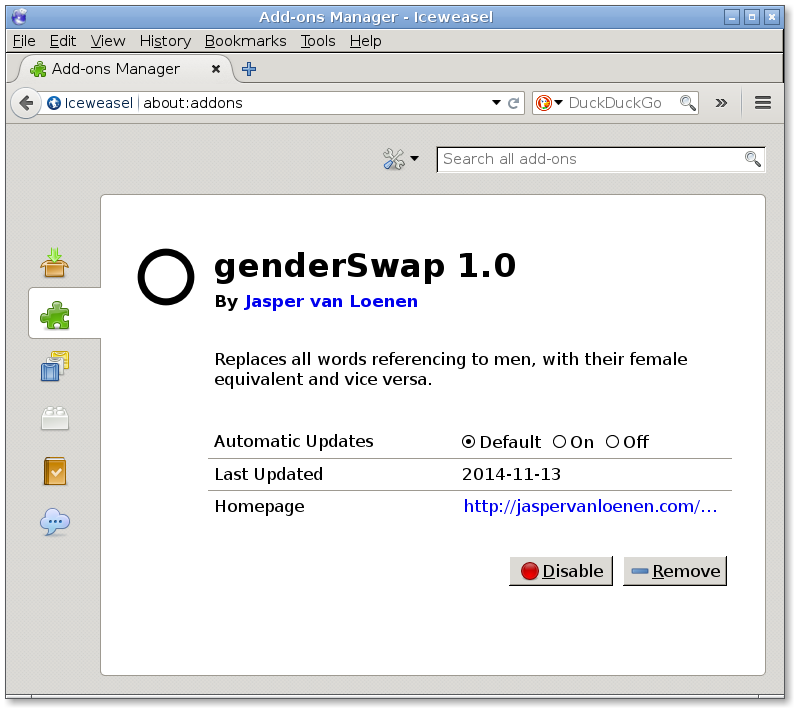Open the Get Add-ons sidebar category

click(55, 263)
